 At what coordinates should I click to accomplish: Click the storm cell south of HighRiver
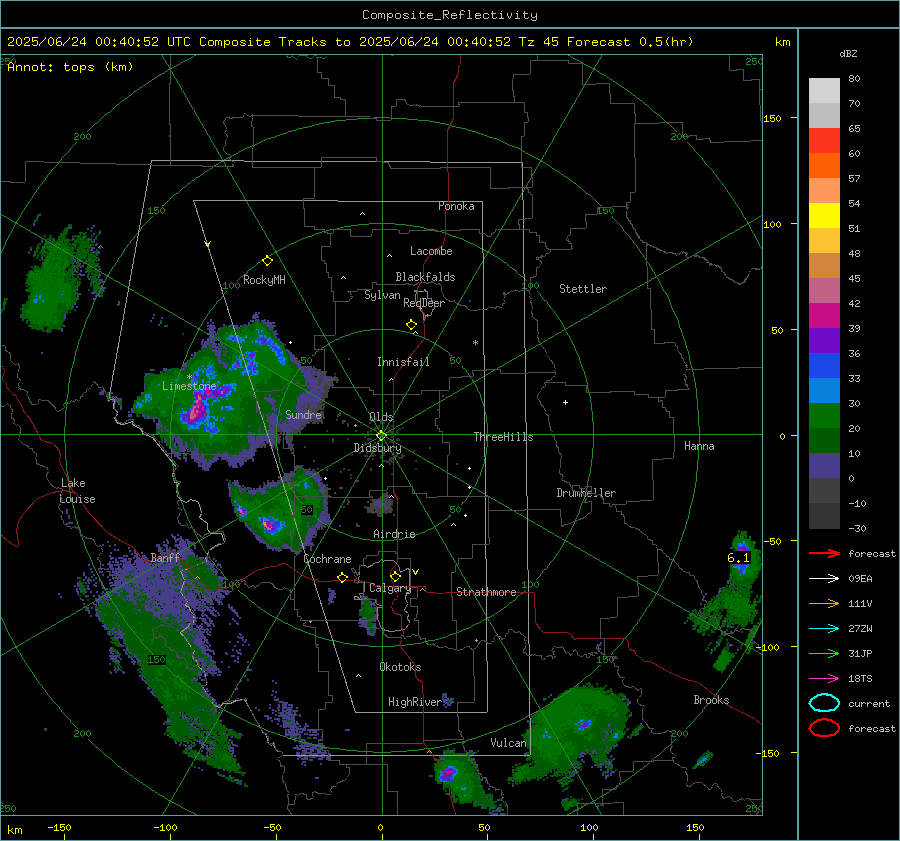pyautogui.click(x=448, y=774)
